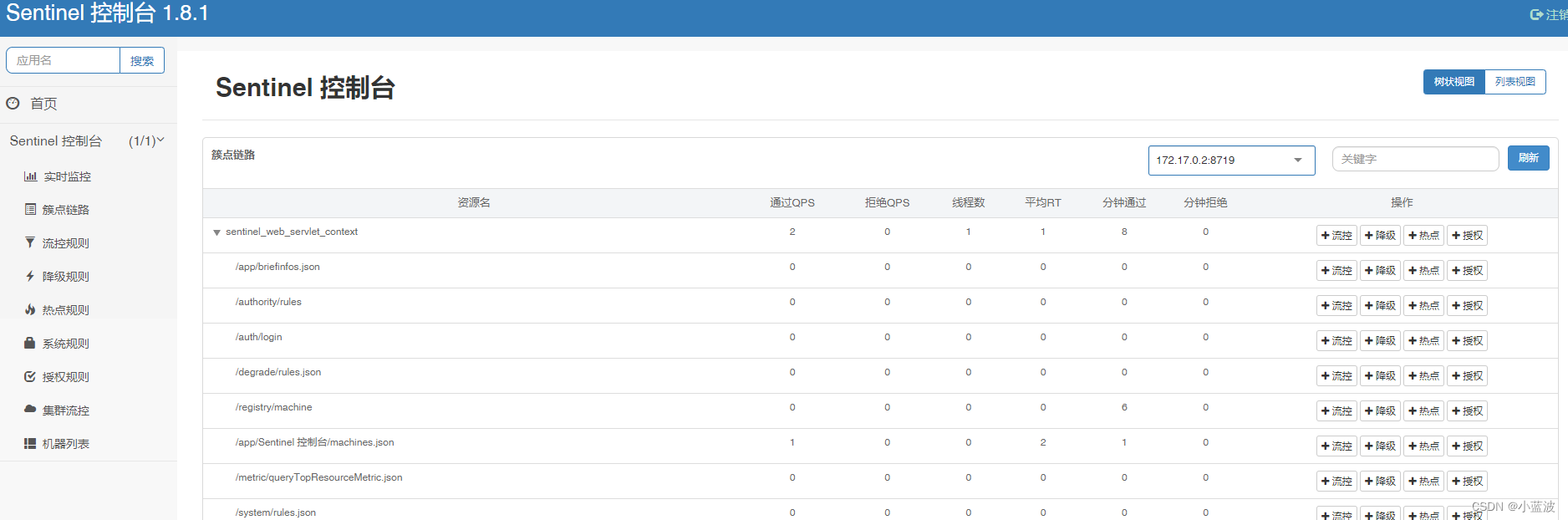Add 授权 rule for /metric/queryTopResourceMetric.json
The width and height of the screenshot is (1568, 520).
pos(1467,482)
